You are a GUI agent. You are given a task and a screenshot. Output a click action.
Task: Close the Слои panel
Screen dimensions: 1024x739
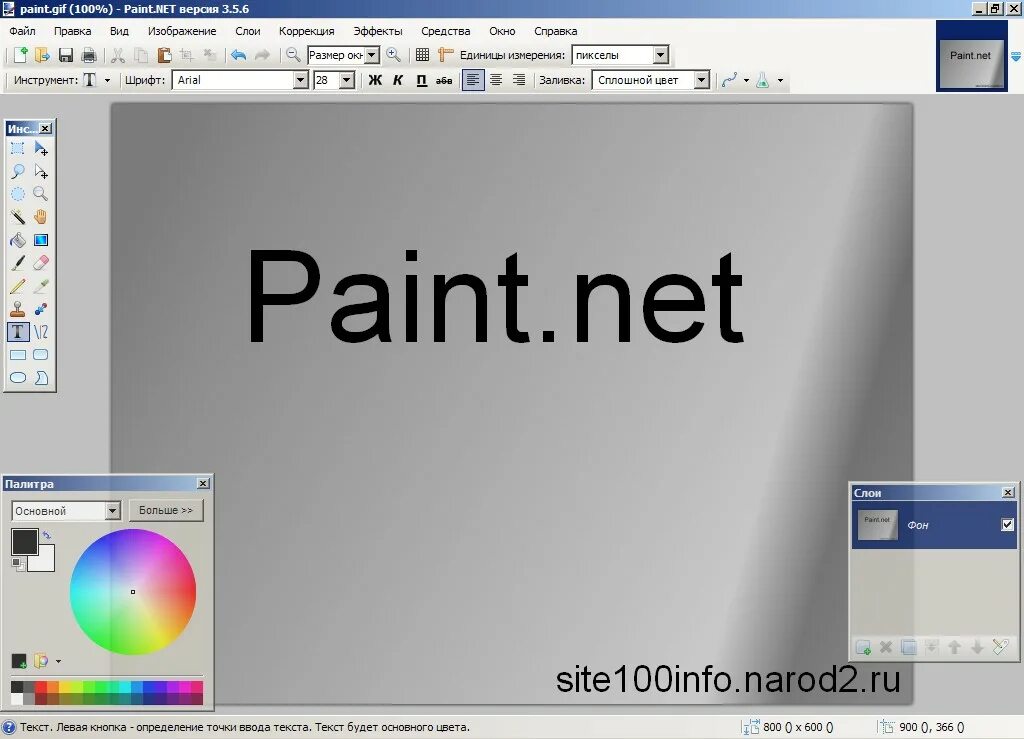[1008, 492]
